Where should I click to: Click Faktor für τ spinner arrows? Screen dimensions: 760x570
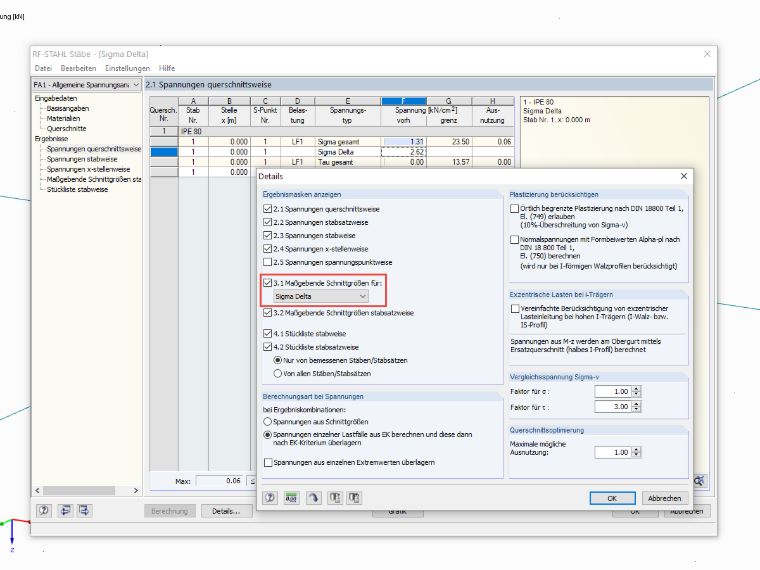coord(636,407)
